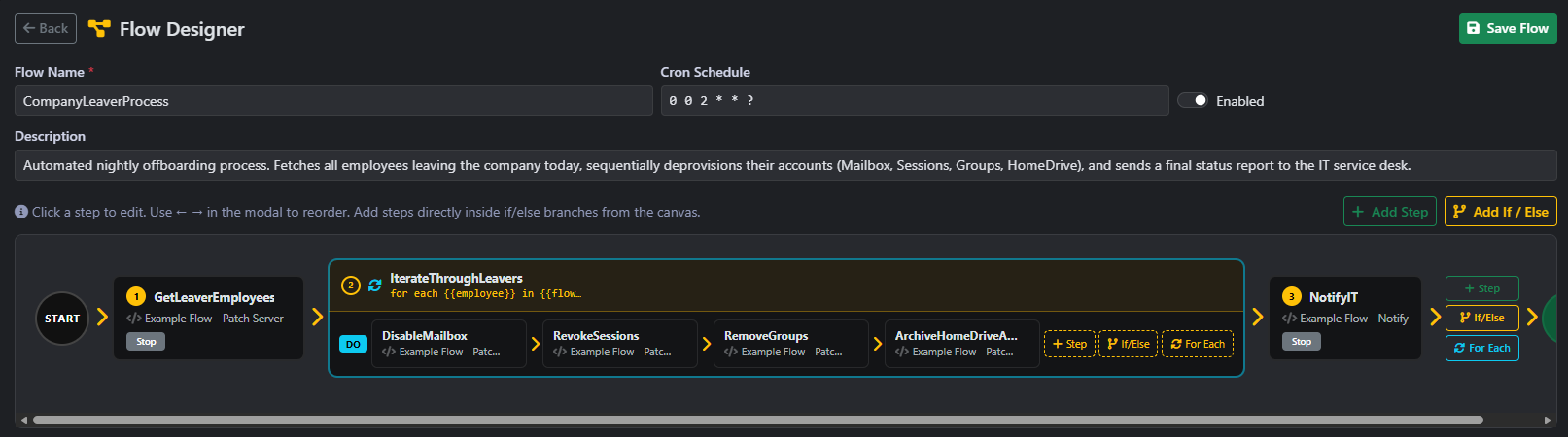Click code icon in ArchiveHomeDrive card

click(x=902, y=353)
